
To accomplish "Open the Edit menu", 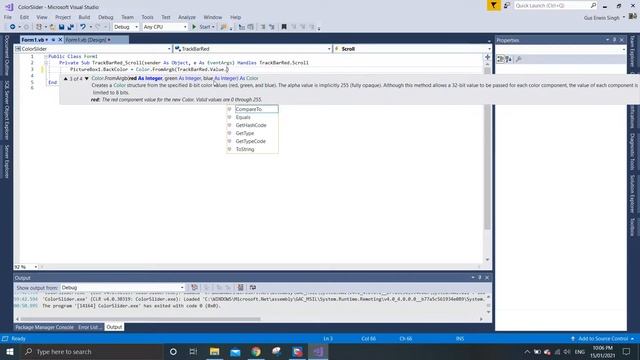I will tap(24, 17).
